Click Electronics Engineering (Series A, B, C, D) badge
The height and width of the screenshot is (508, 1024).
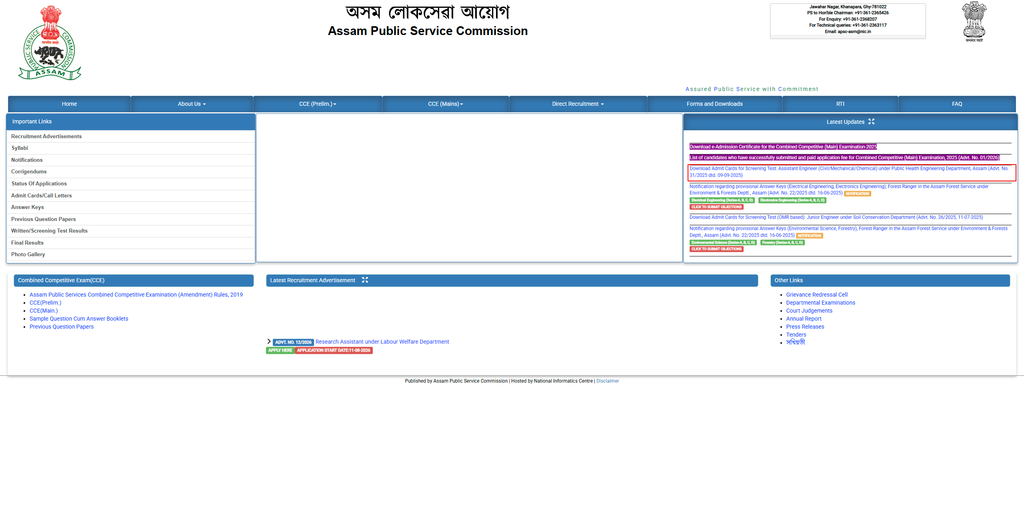[x=792, y=200]
